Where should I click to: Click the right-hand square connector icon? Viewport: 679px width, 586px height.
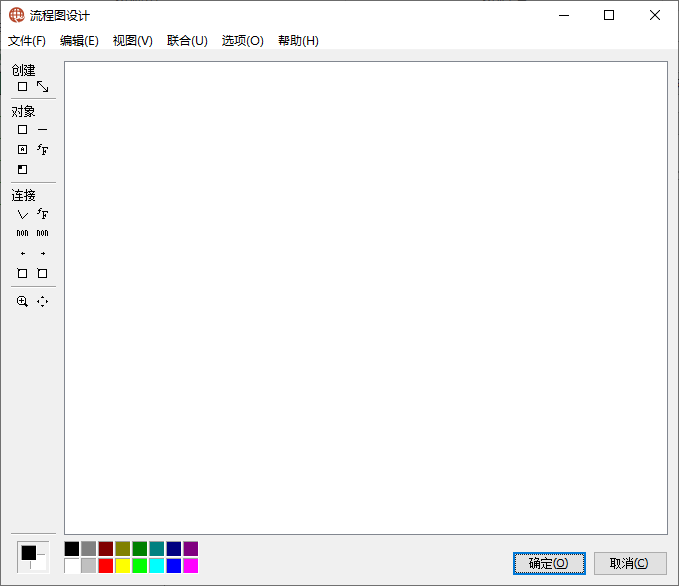pos(42,273)
